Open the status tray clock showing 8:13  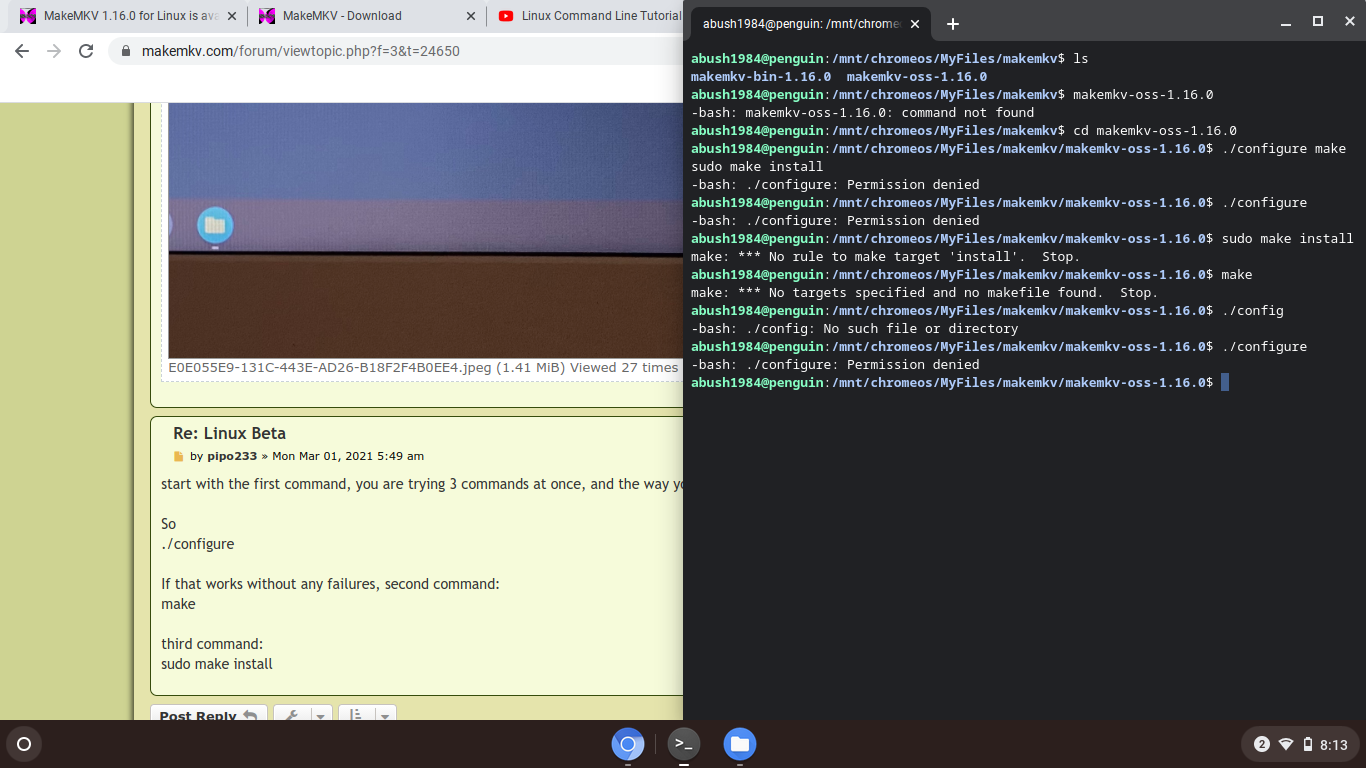coord(1334,745)
